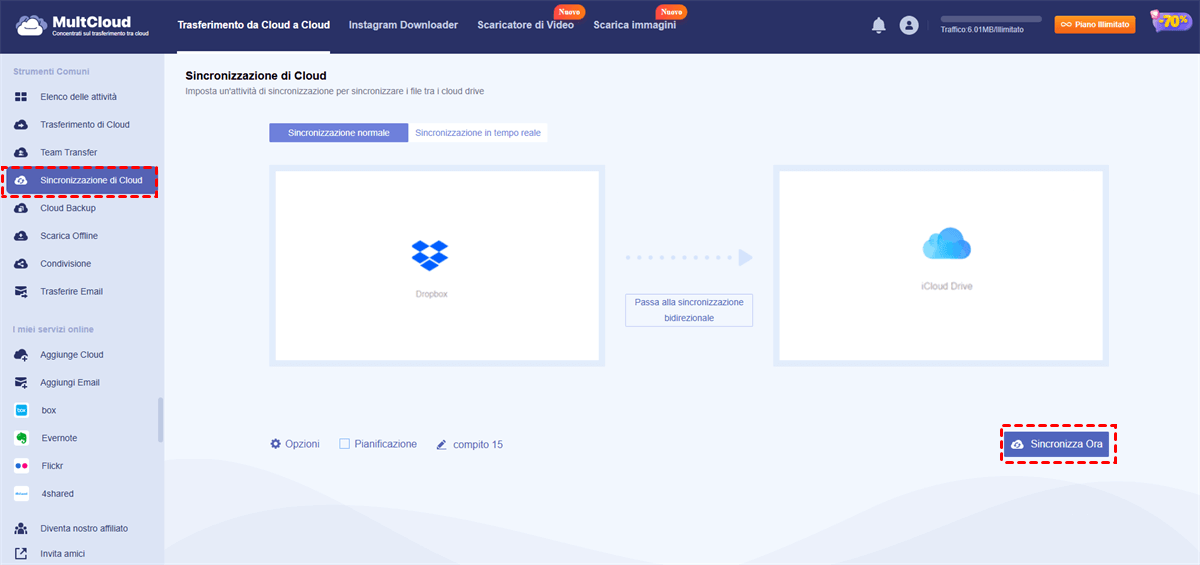This screenshot has height=565, width=1200.
Task: Click the Aggiungi Email icon
Action: click(x=21, y=383)
